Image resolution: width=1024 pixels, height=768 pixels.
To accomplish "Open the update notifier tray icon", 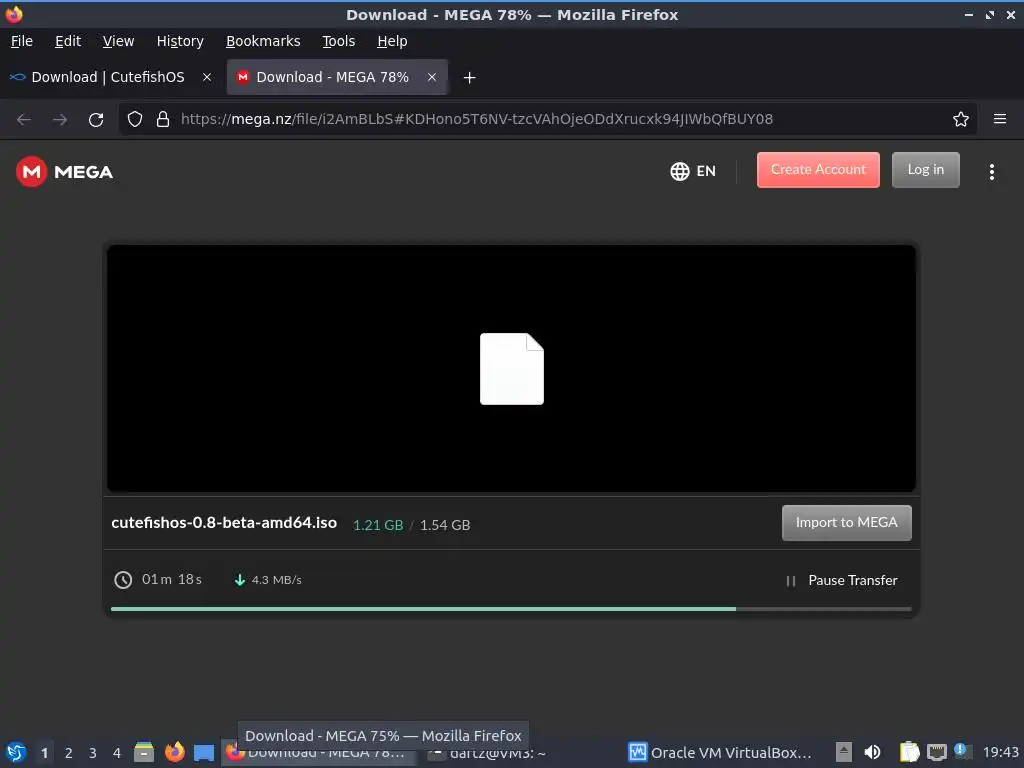I will (961, 751).
